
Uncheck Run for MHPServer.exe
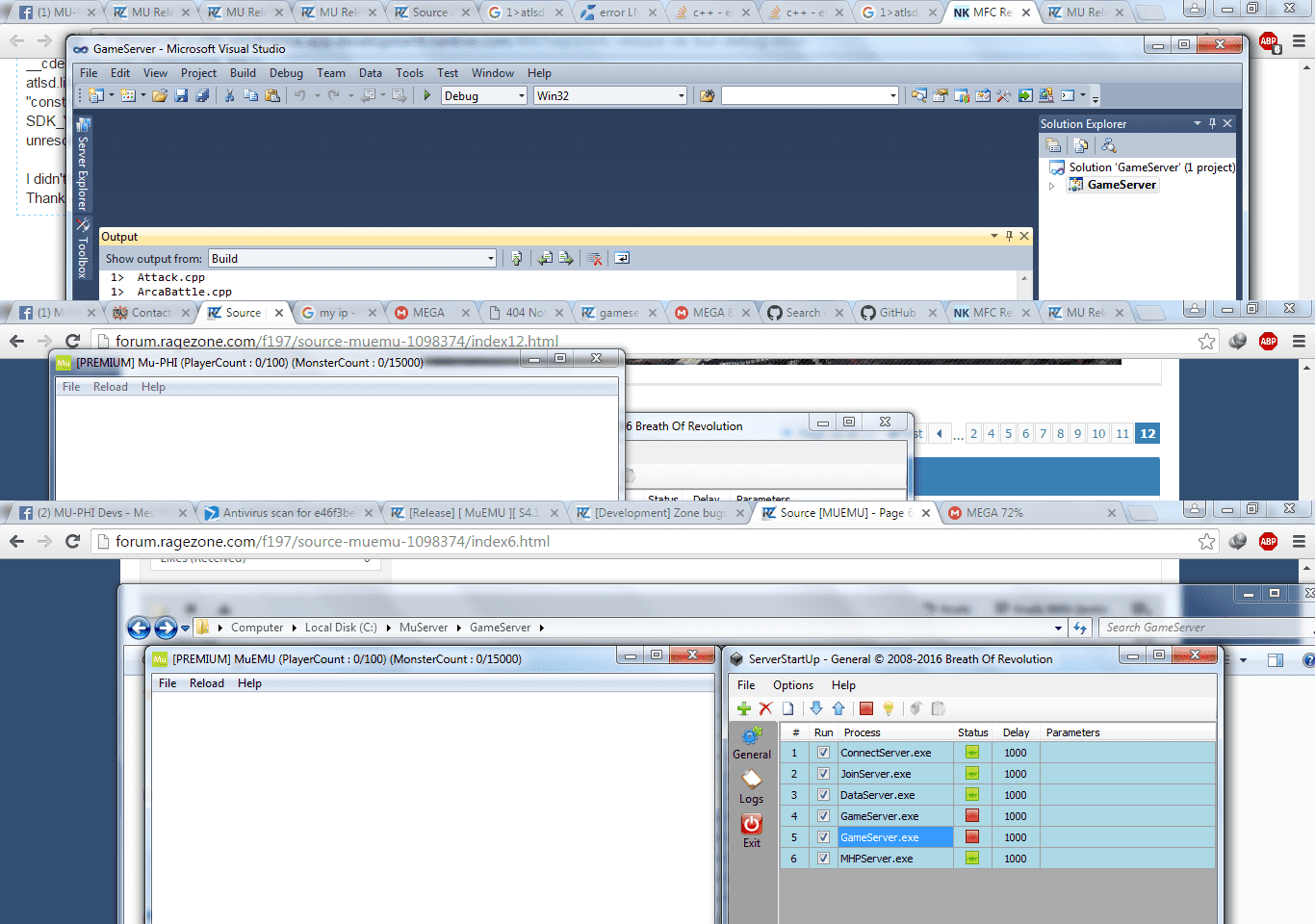click(823, 859)
